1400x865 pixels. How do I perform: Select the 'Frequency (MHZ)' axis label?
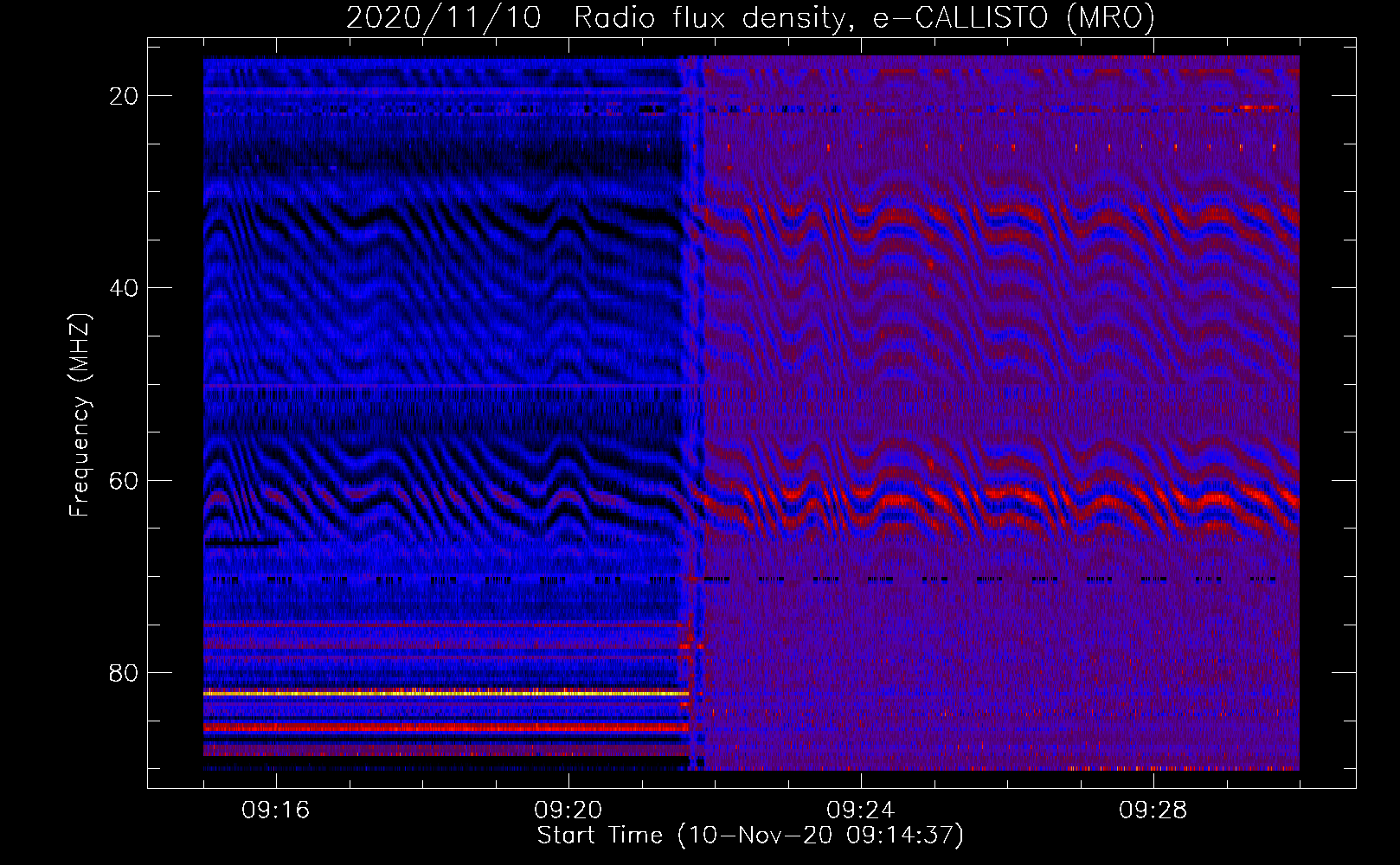click(80, 415)
